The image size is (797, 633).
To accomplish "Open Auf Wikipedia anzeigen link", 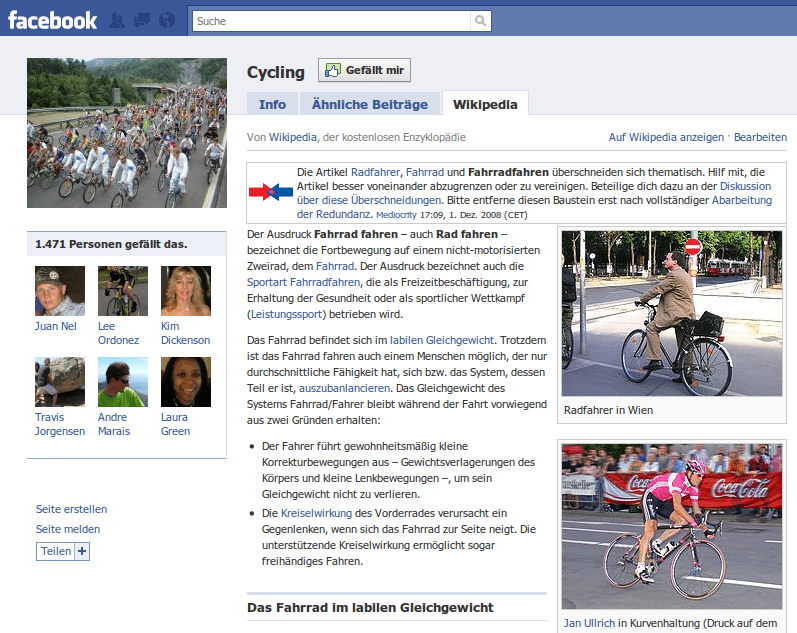I will 666,137.
